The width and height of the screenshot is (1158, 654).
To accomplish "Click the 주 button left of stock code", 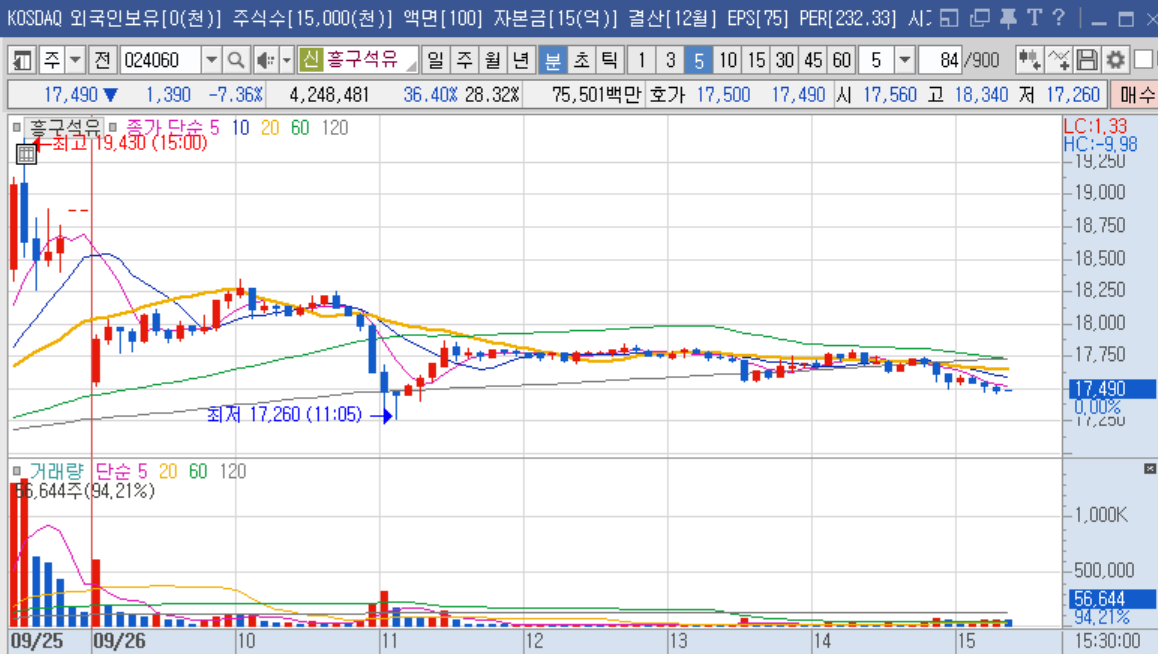I will coord(52,60).
